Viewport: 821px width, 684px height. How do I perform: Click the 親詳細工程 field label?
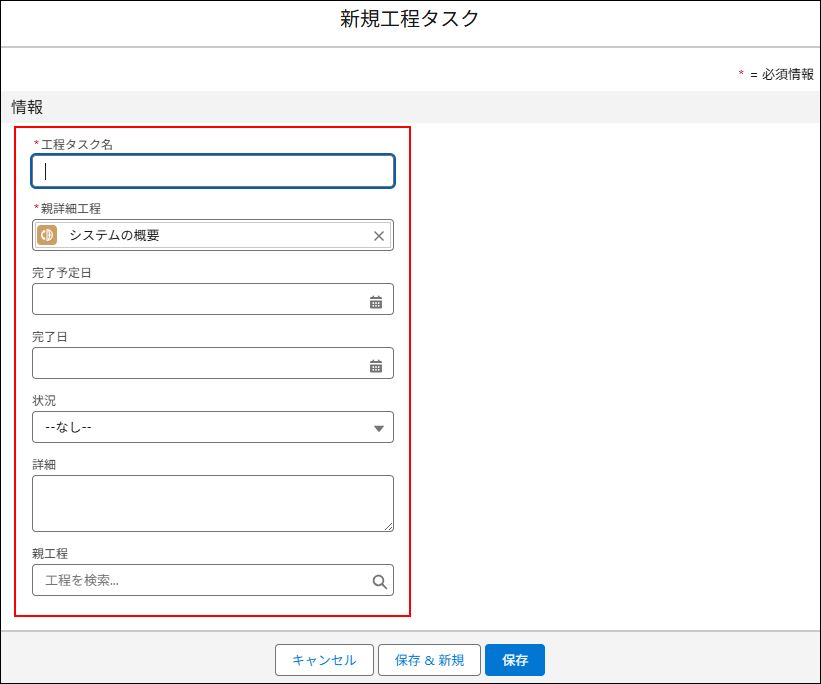[71, 208]
